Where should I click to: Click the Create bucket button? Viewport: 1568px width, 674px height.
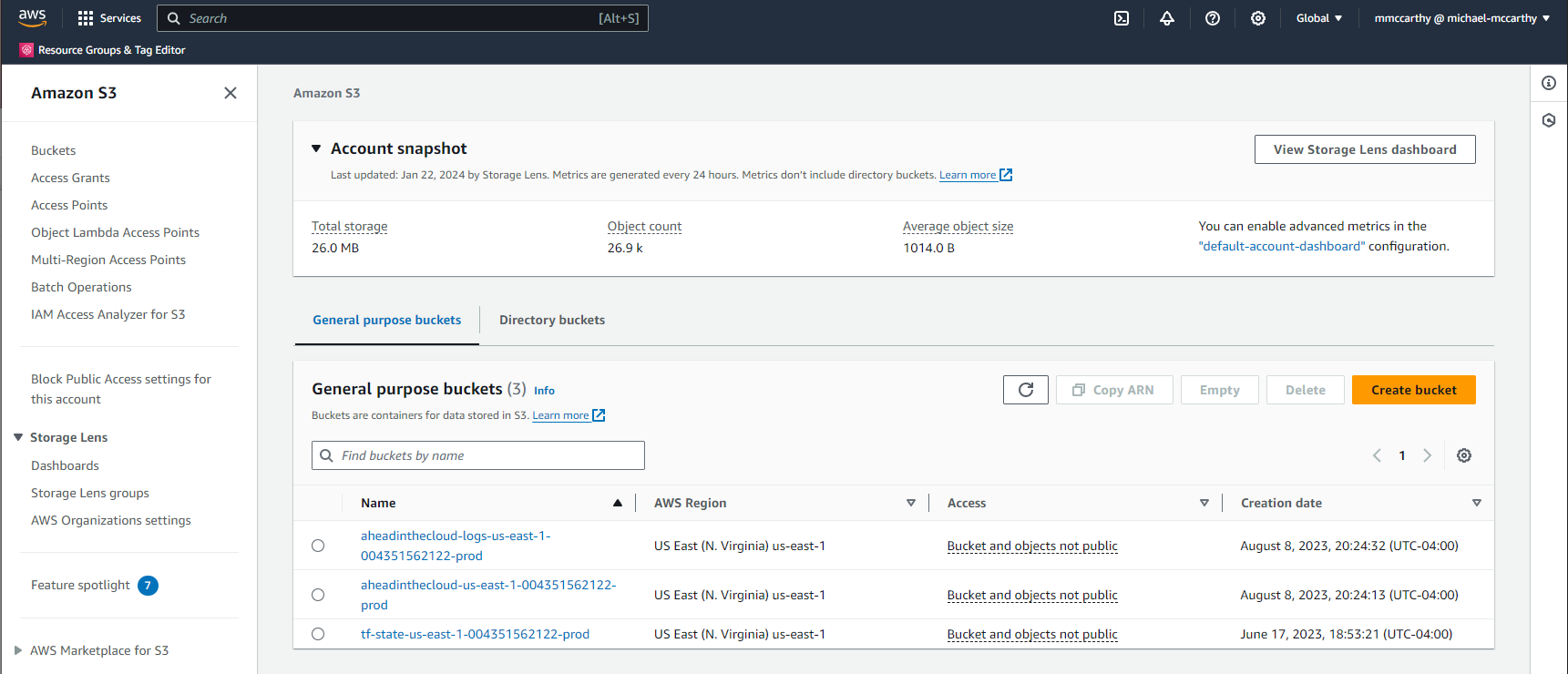(1414, 390)
